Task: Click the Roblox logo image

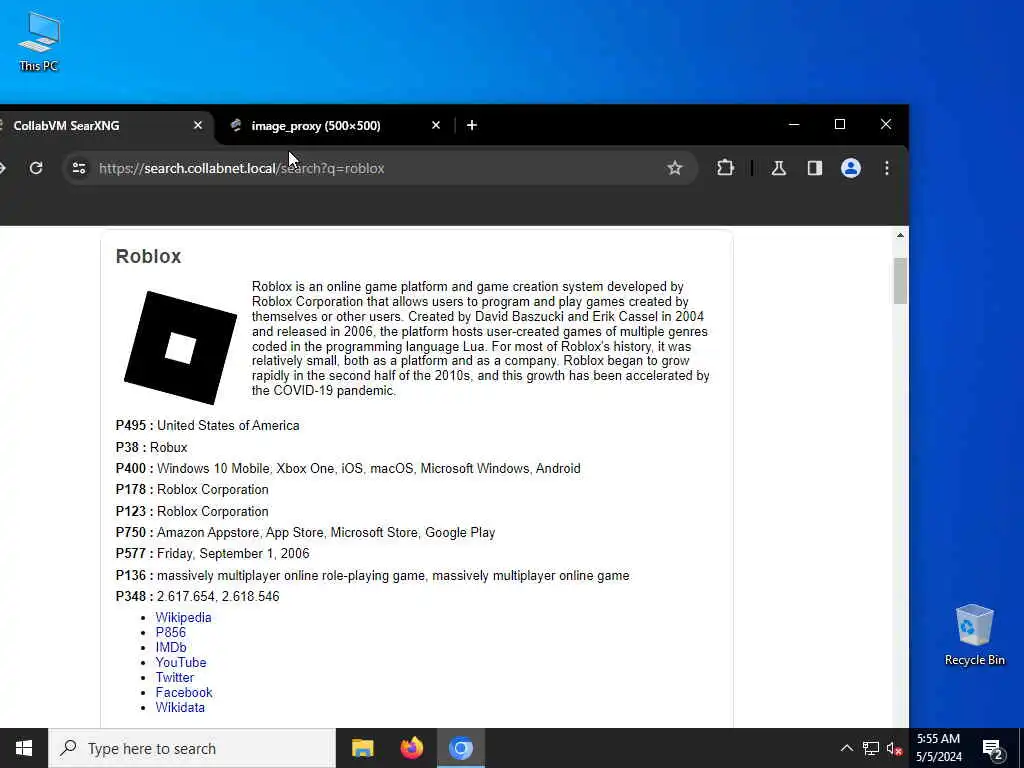Action: click(180, 347)
